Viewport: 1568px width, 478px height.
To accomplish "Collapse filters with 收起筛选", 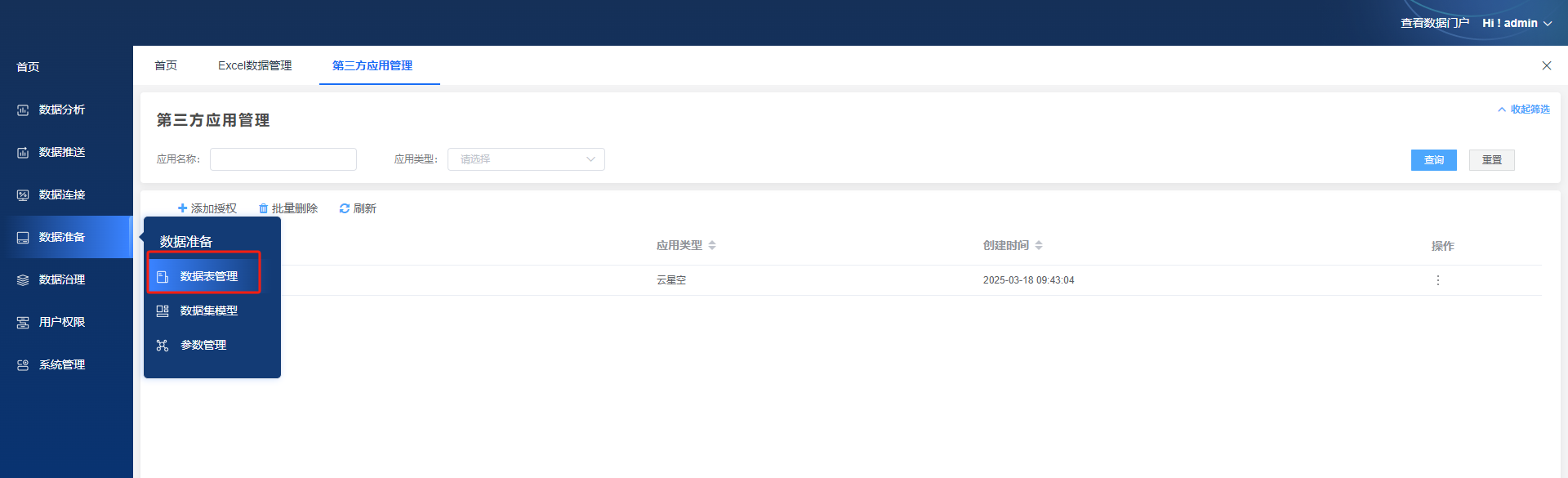I will [1524, 109].
